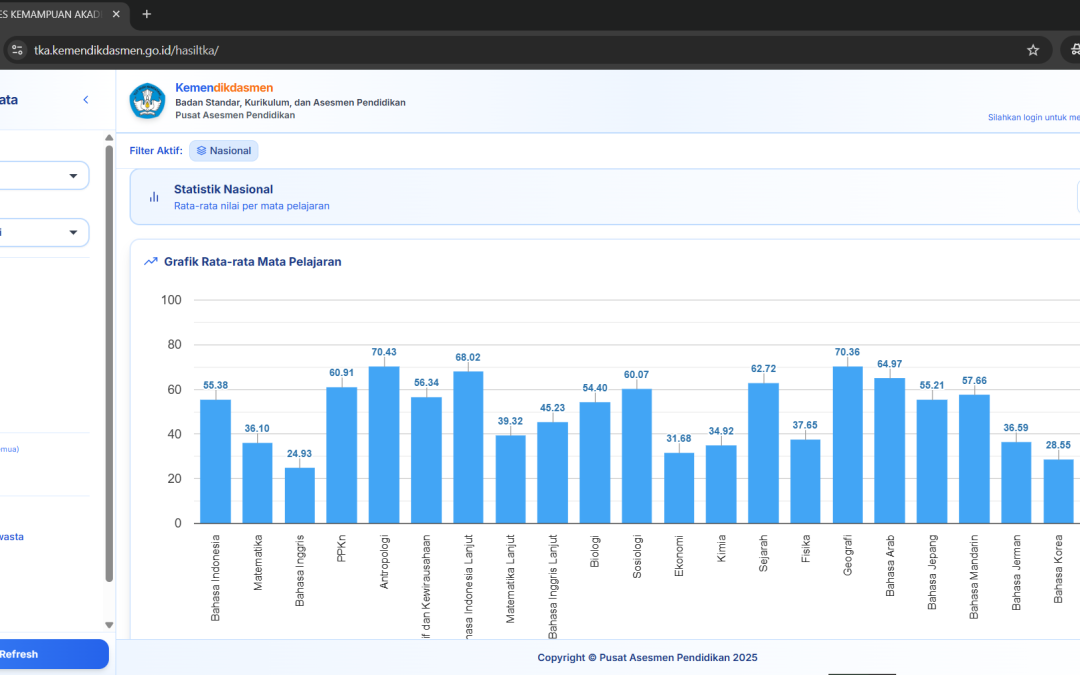Open the second sidebar filter dropdown

[x=44, y=232]
